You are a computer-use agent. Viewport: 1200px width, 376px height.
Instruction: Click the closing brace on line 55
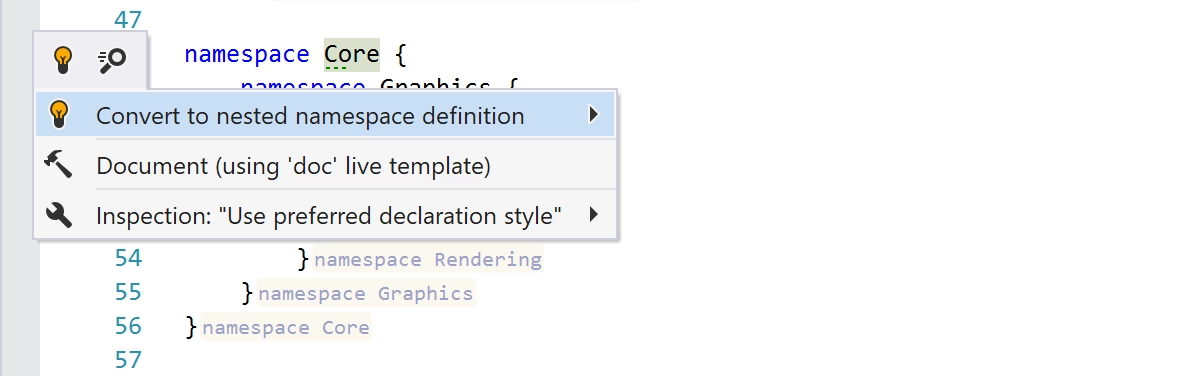coord(248,293)
